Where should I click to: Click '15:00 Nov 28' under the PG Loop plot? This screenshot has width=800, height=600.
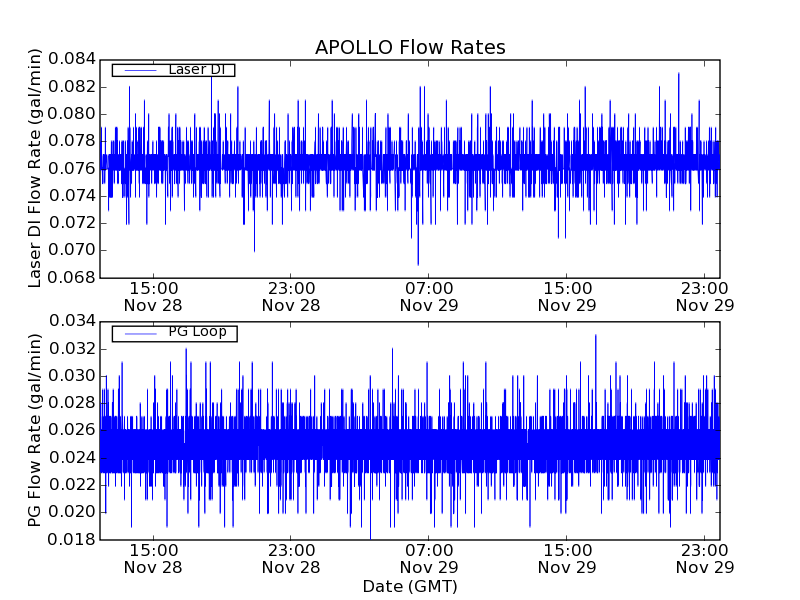(153, 559)
